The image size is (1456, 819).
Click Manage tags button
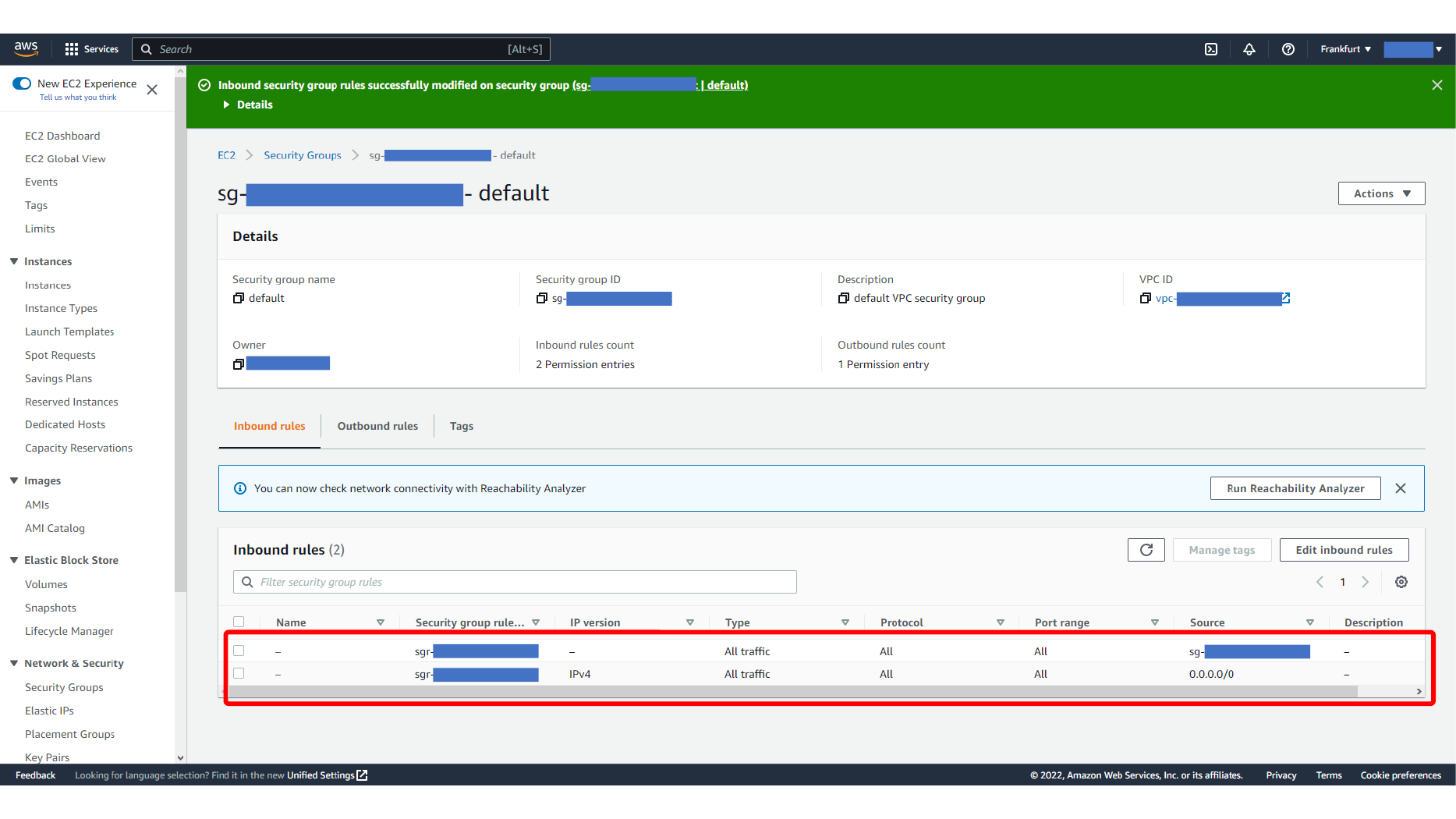[1222, 550]
